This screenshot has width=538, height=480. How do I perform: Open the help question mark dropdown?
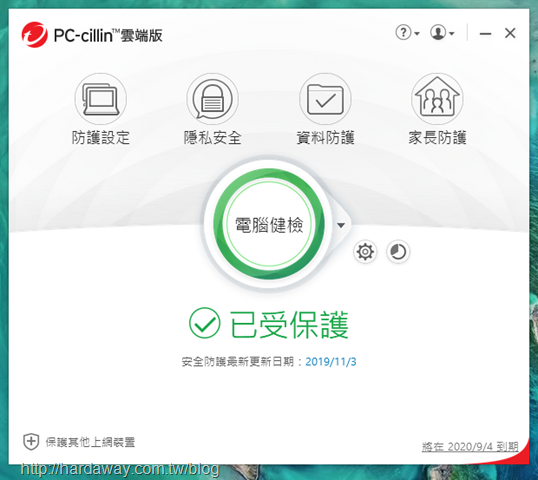(x=407, y=33)
